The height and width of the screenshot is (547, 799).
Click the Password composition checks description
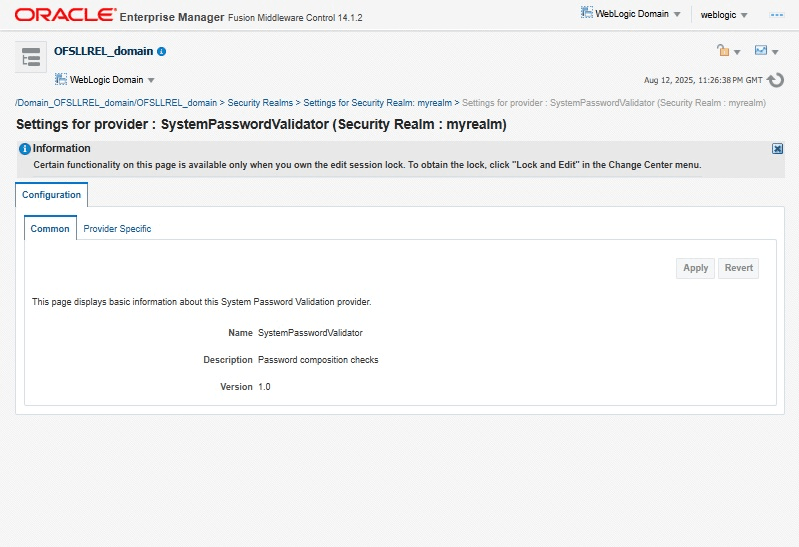coord(318,360)
